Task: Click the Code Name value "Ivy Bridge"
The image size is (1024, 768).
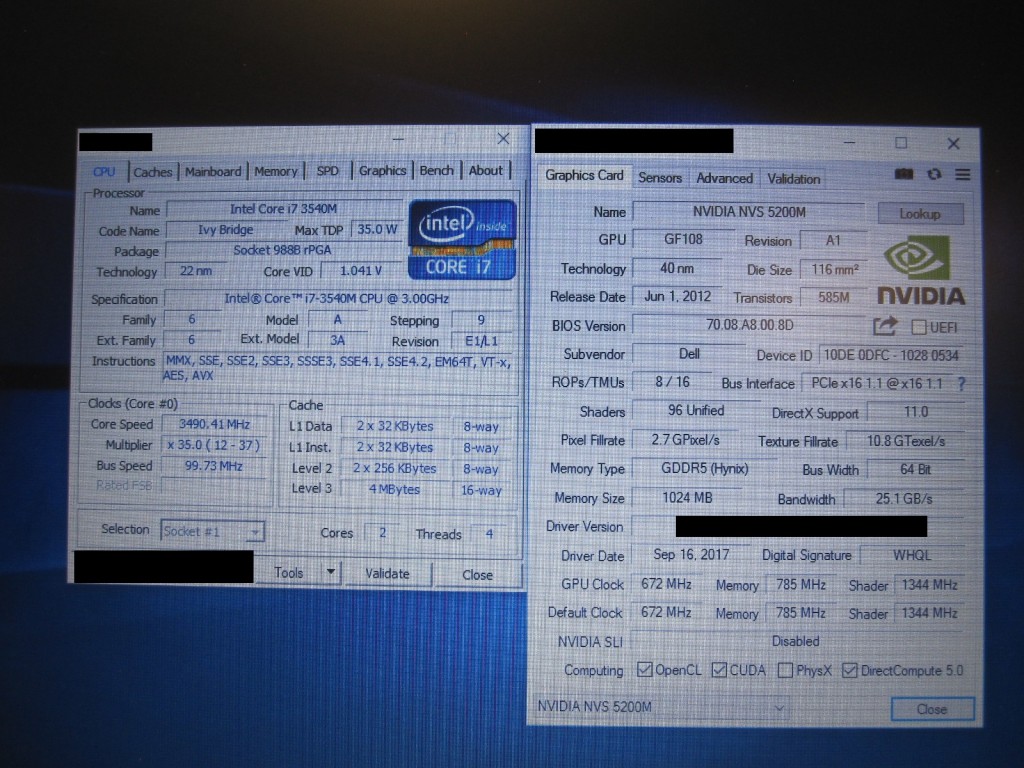Action: tap(225, 230)
